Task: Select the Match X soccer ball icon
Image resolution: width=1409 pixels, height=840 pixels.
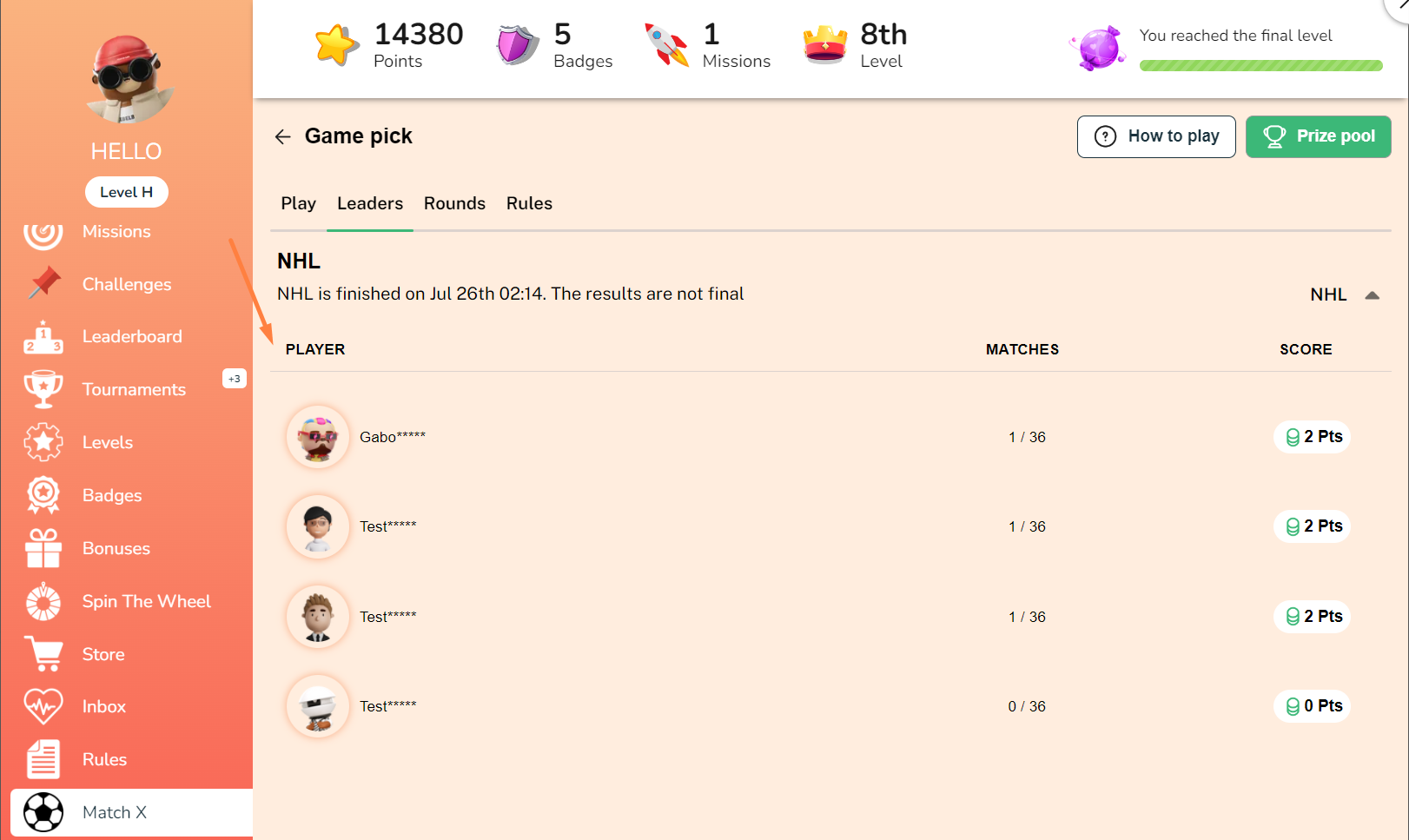Action: click(x=43, y=812)
